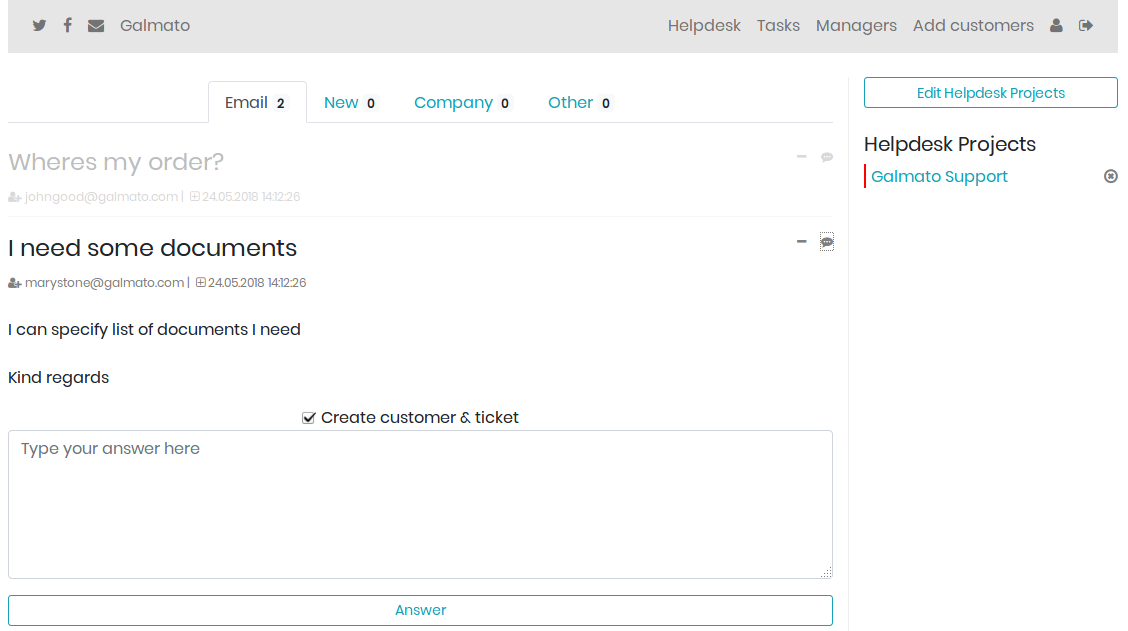The height and width of the screenshot is (631, 1128).
Task: Remove the Galmato Support project
Action: [1111, 176]
